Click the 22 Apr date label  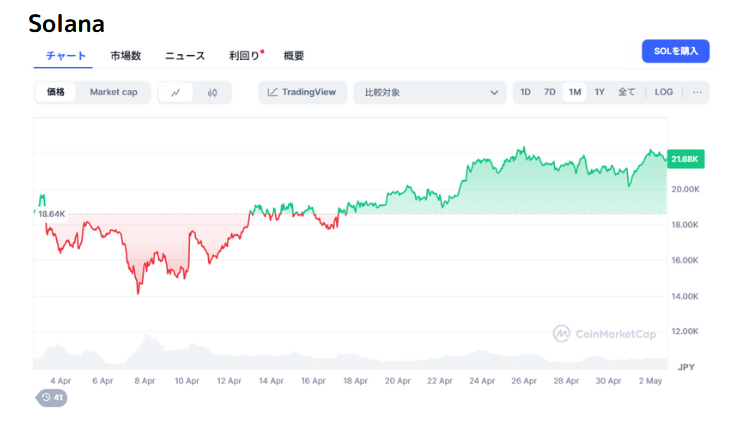[439, 381]
